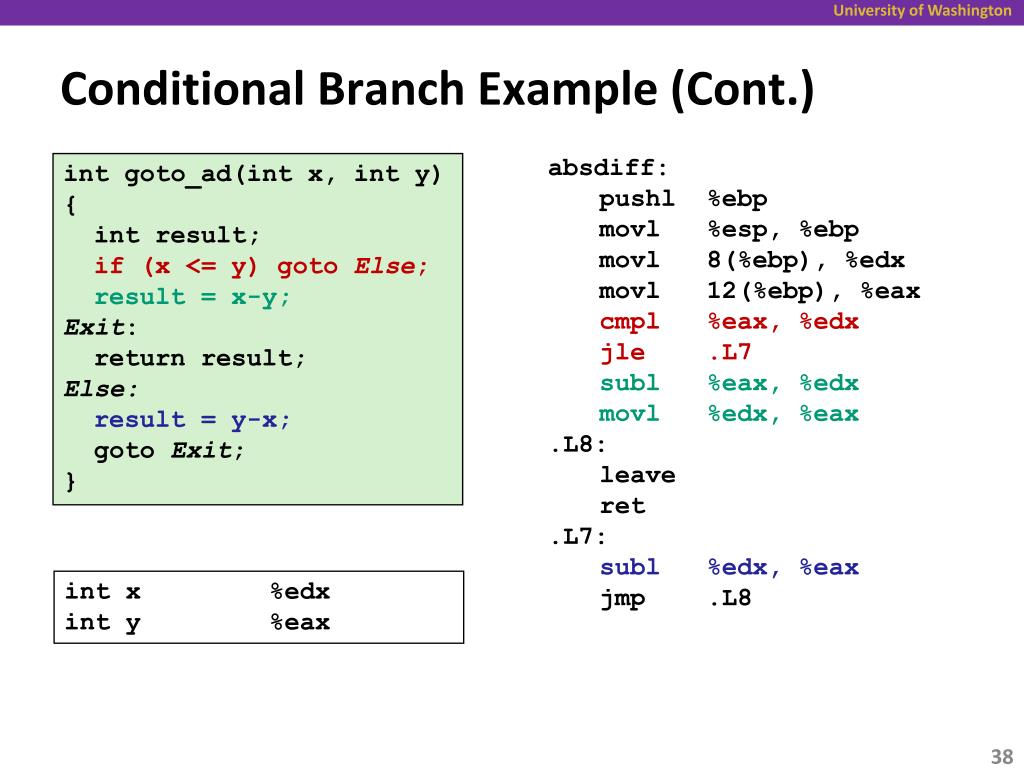The height and width of the screenshot is (768, 1024).
Task: Click the green 'result = x-y;' line
Action: [x=192, y=297]
